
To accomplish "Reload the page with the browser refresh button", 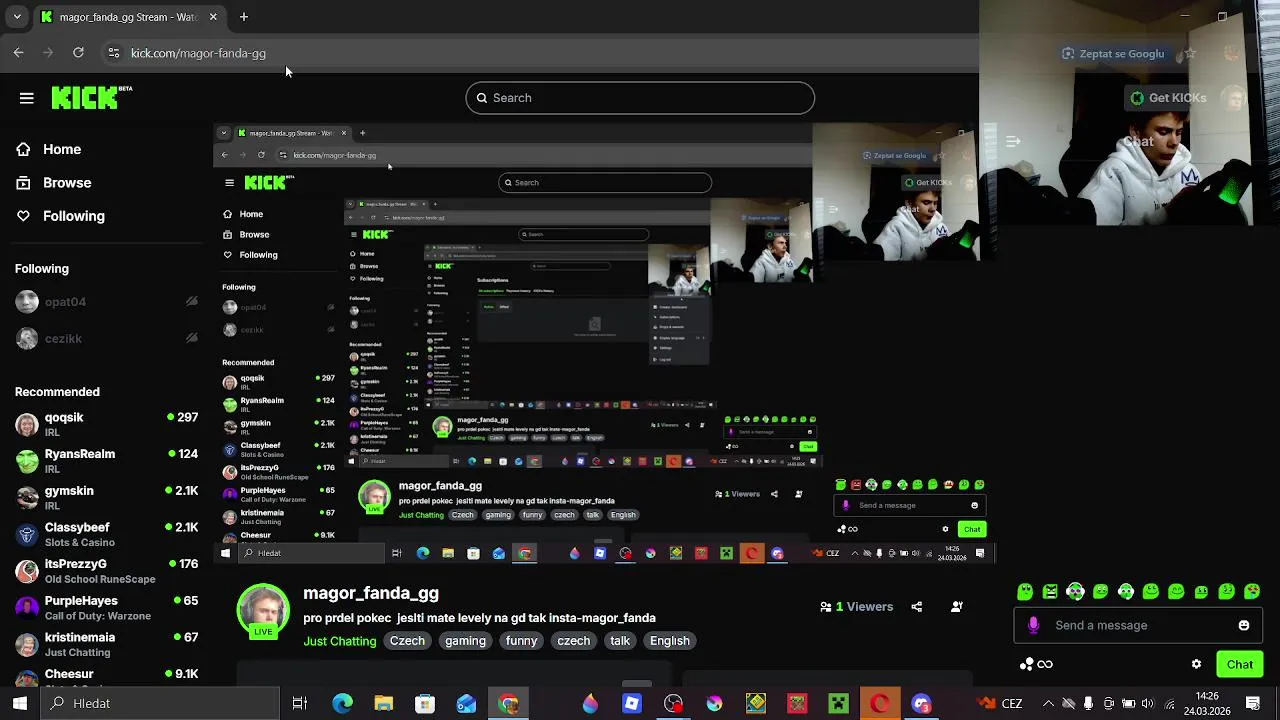I will (78, 53).
